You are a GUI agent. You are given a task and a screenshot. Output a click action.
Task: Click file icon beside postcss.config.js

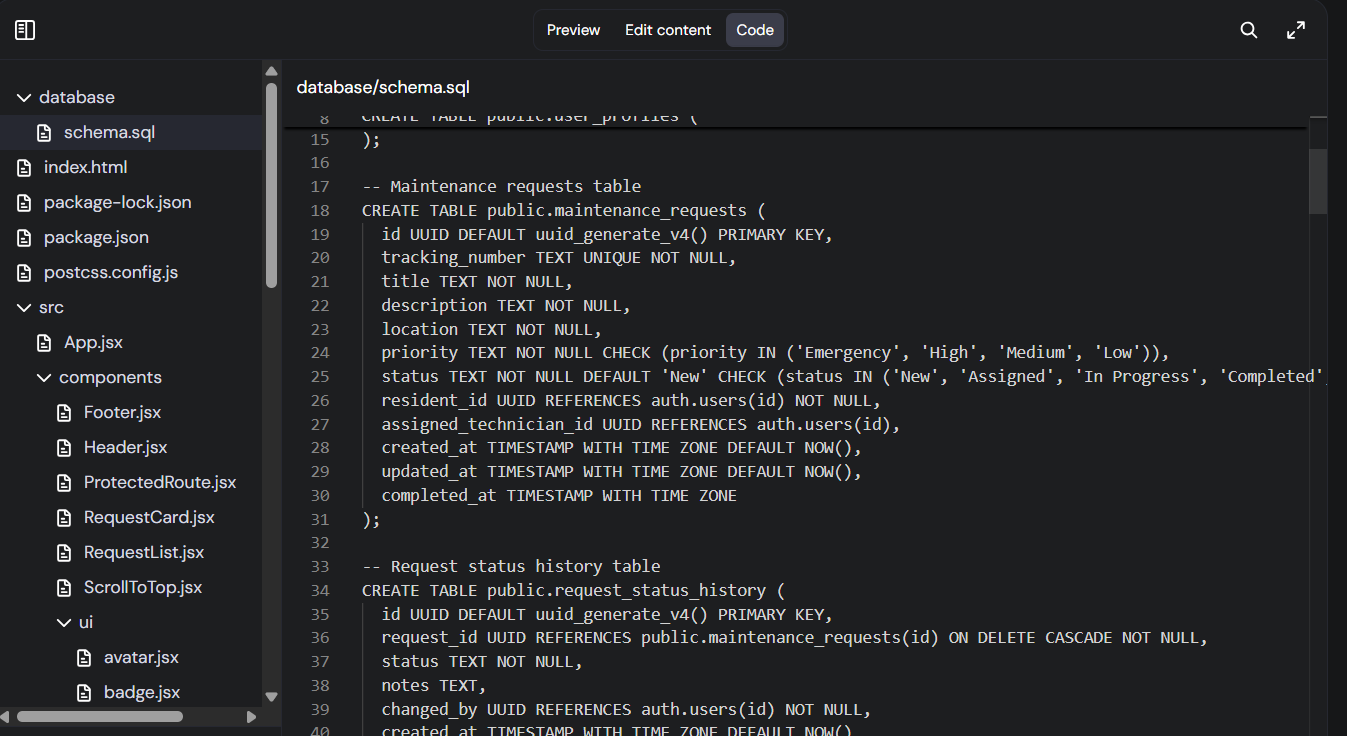point(24,272)
